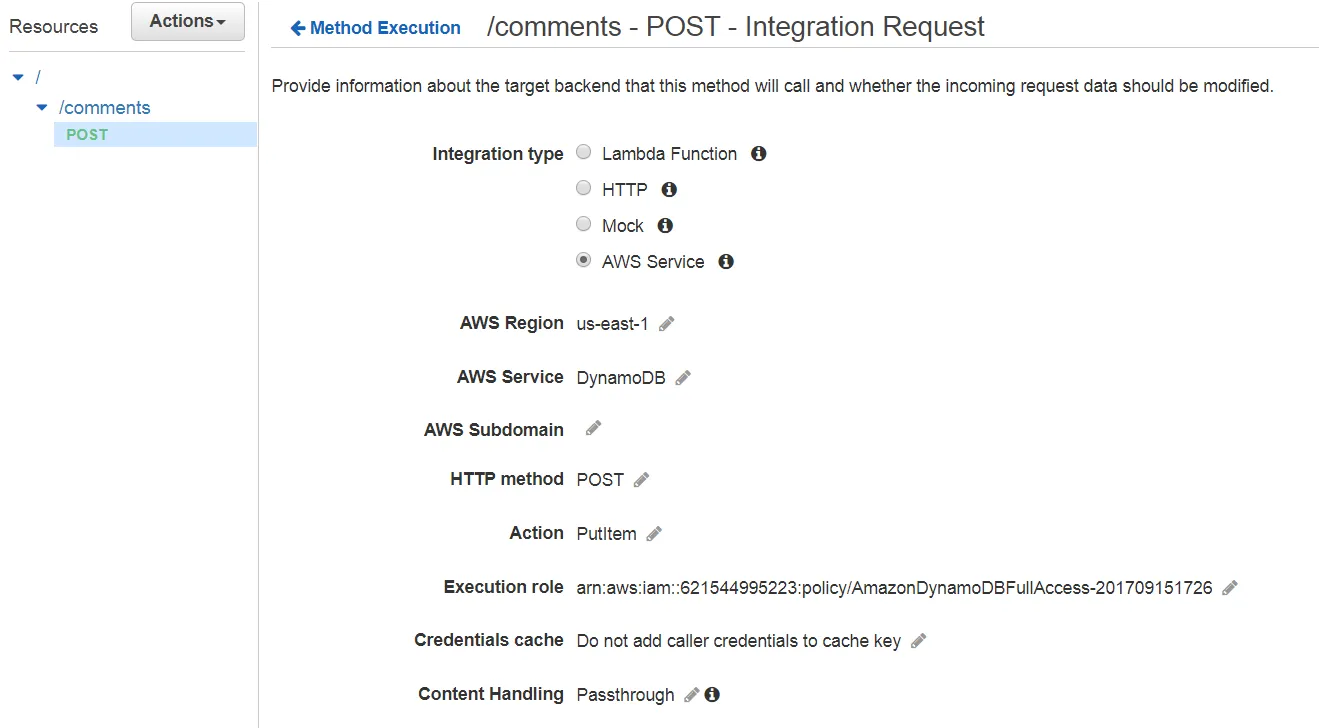Show info about Lambda Function integration
The height and width of the screenshot is (728, 1319).
tap(758, 154)
